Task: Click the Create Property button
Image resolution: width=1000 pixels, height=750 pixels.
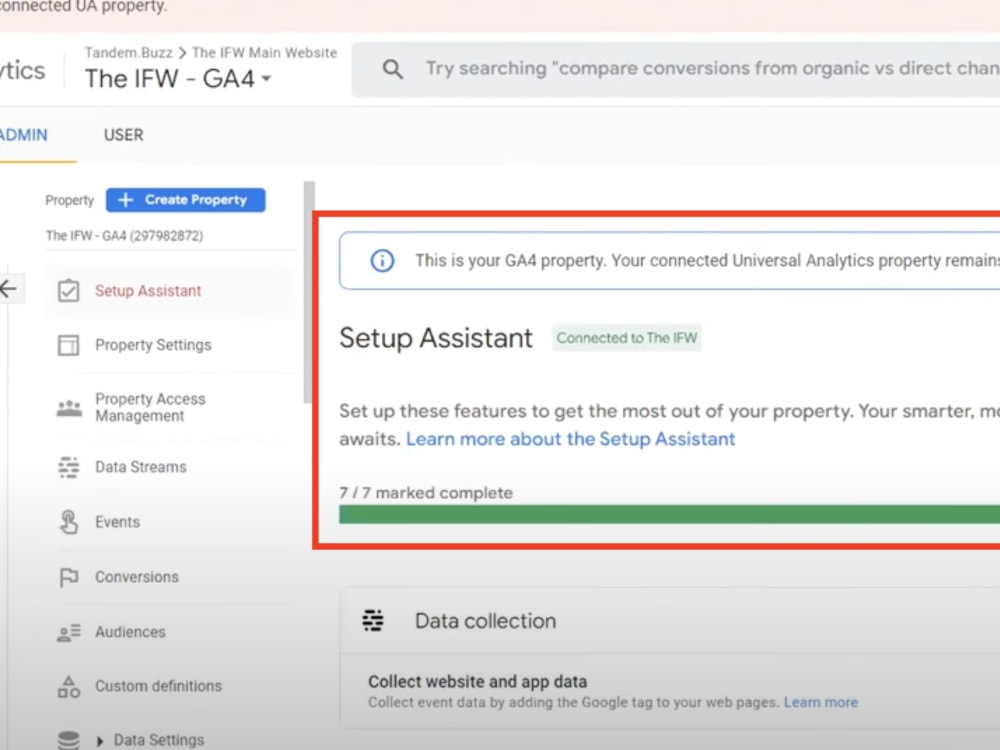Action: click(184, 200)
